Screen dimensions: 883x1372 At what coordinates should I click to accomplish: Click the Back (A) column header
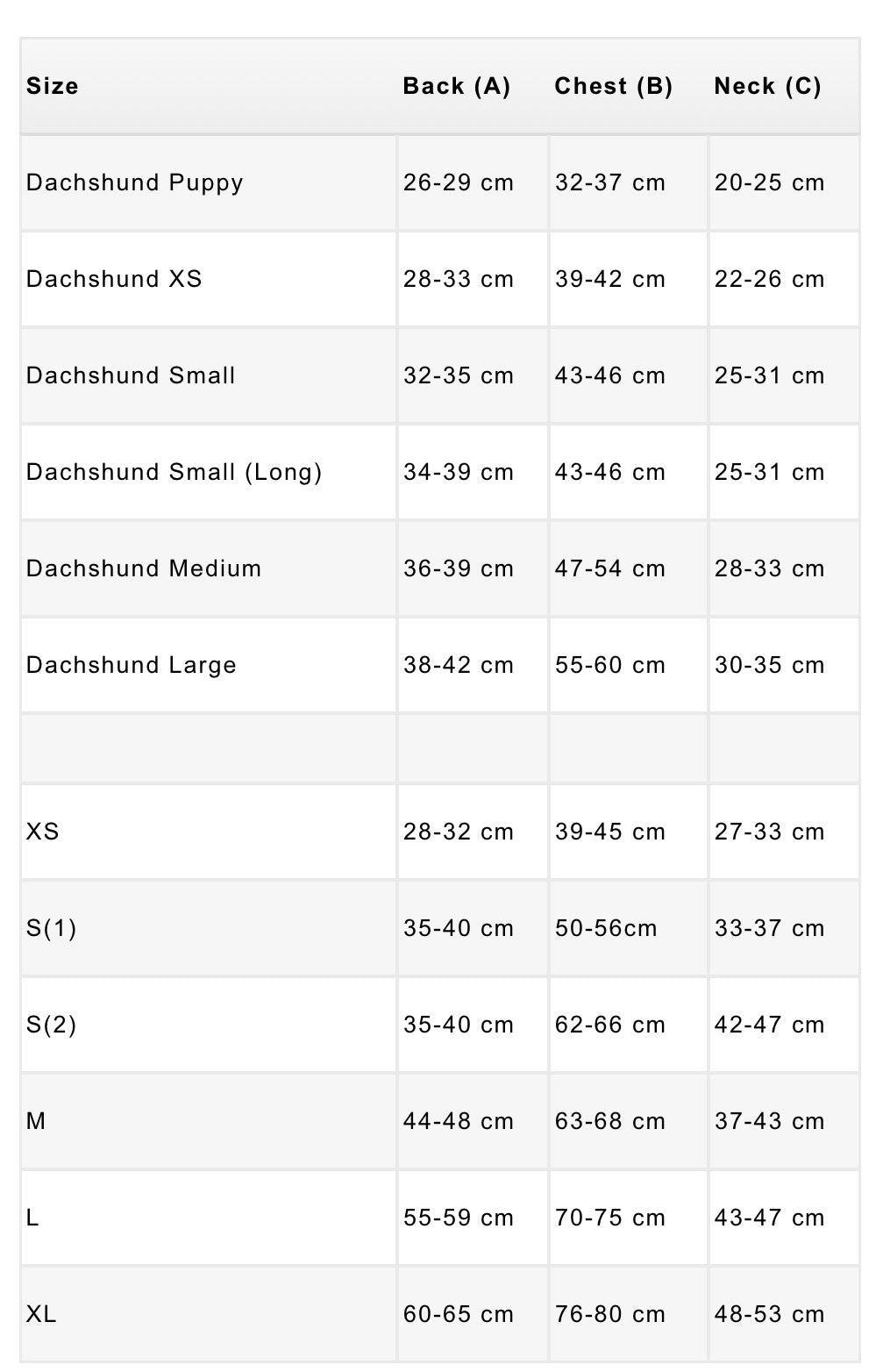point(456,86)
